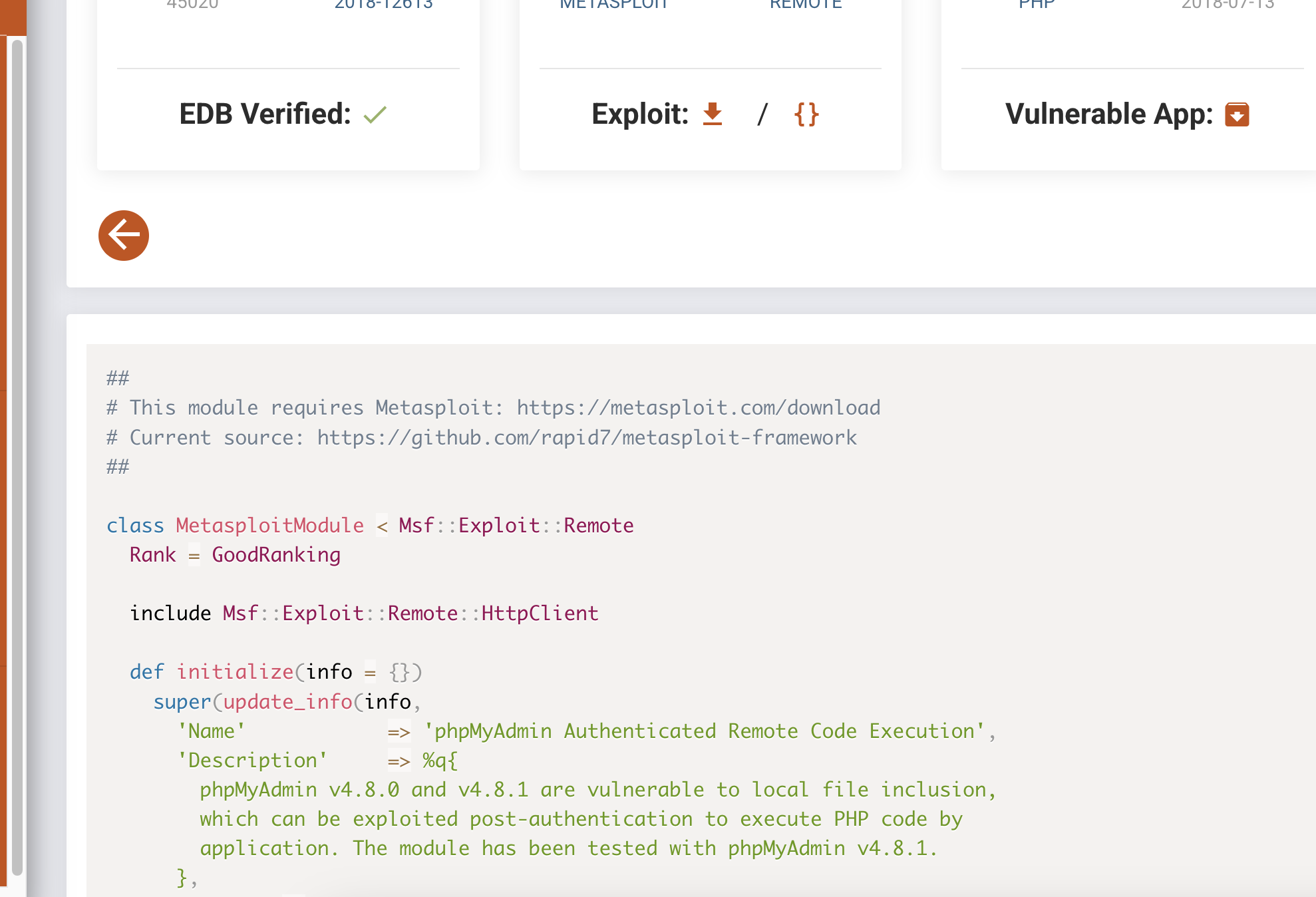This screenshot has width=1316, height=897.
Task: Click the EDB-ID 45020 value
Action: (x=192, y=5)
